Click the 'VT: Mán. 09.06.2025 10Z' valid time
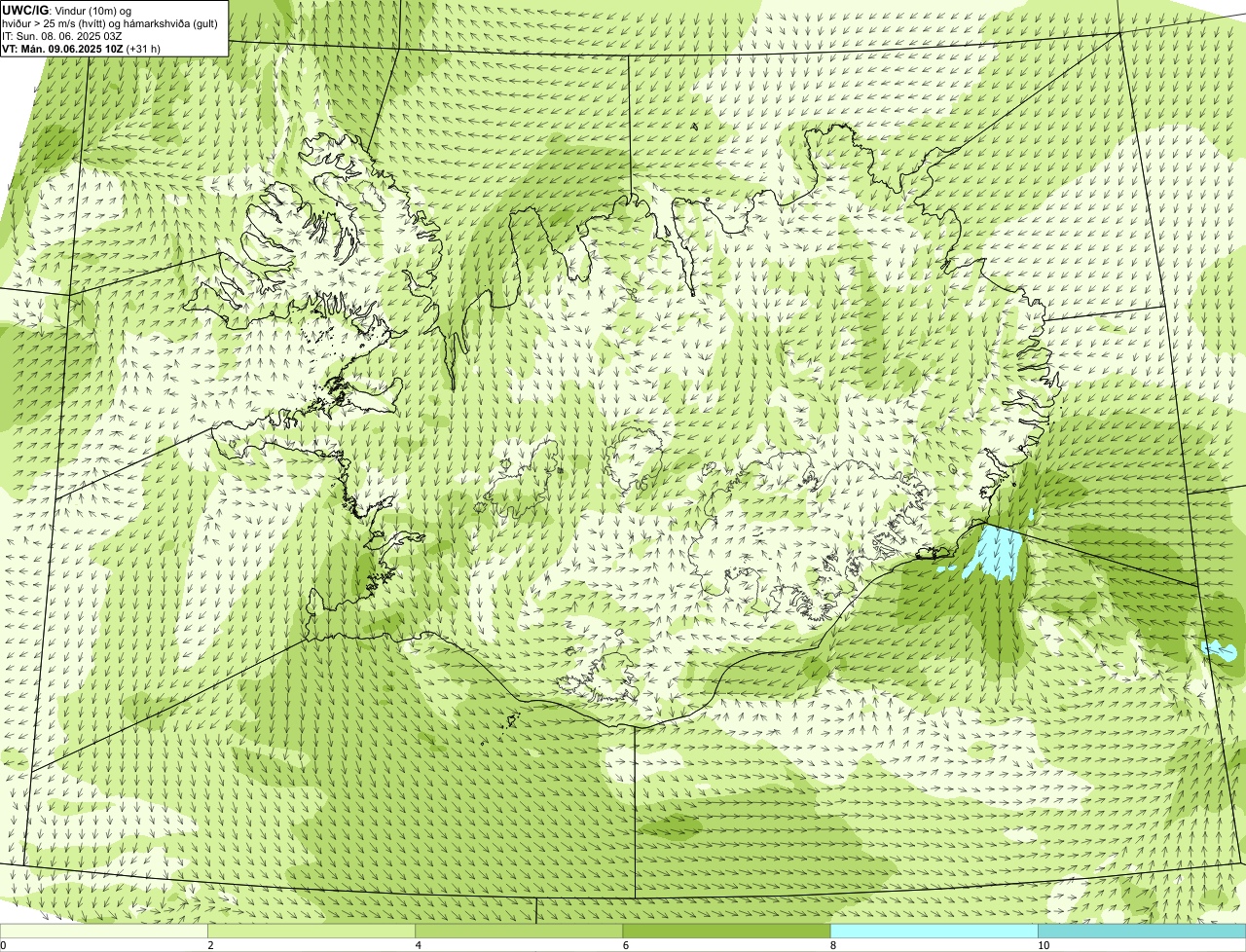 (62, 49)
